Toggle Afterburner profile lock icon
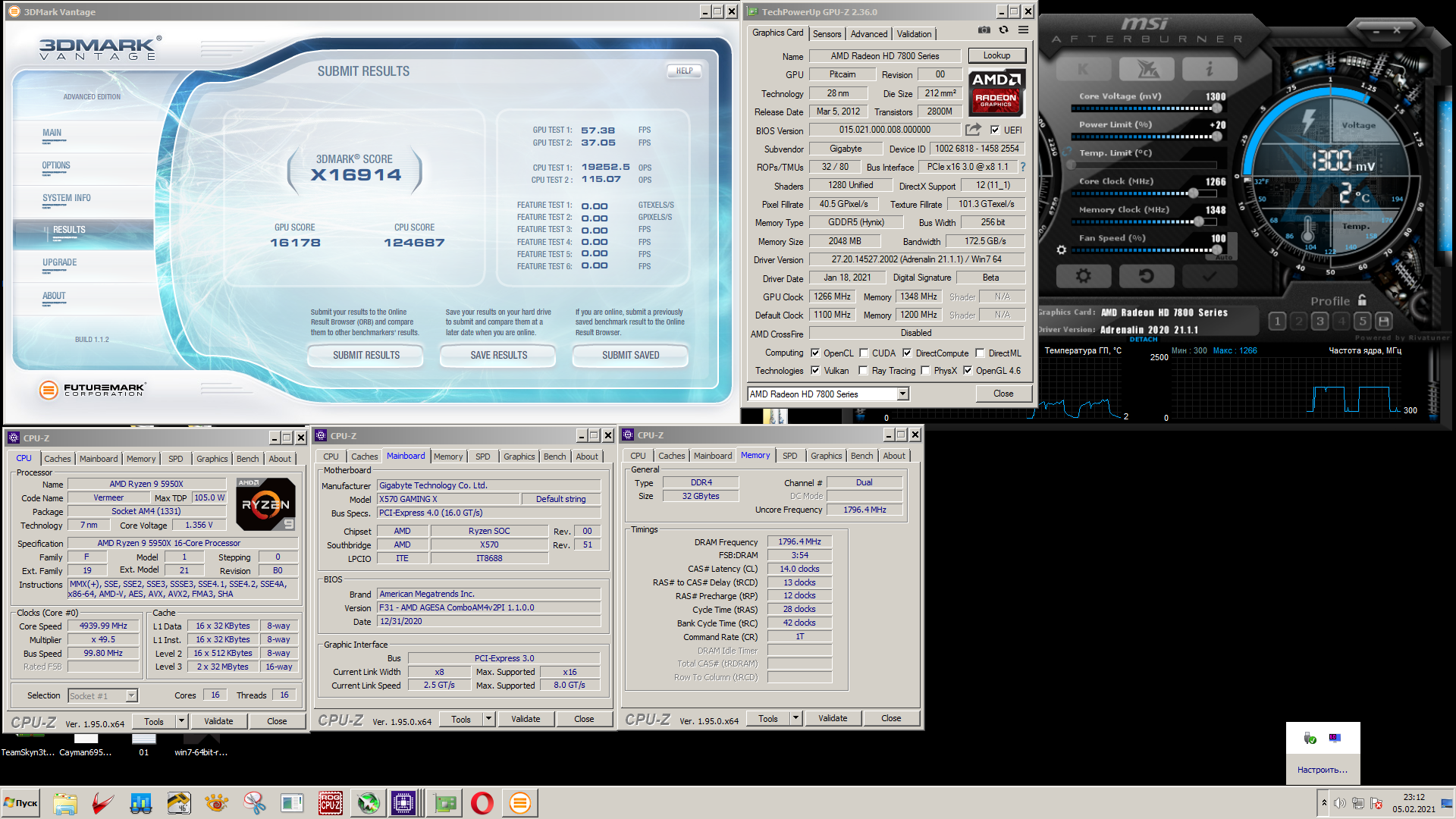The image size is (1456, 819). [1363, 300]
